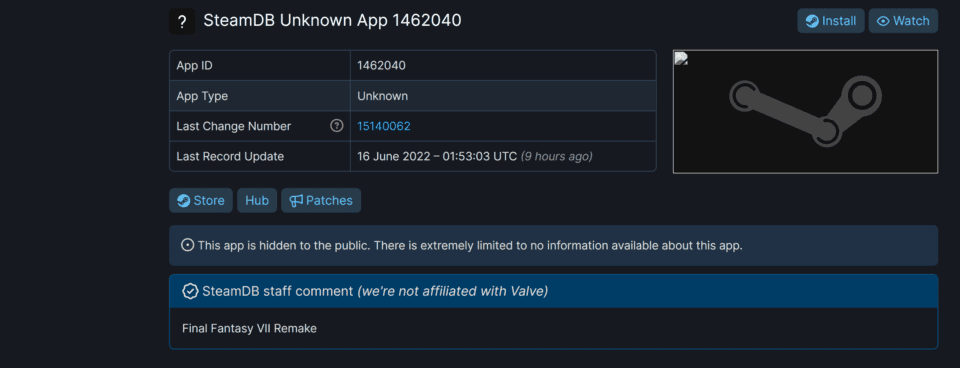This screenshot has height=368, width=960.
Task: Click the 16 June 2022 update timestamp
Action: [x=437, y=156]
